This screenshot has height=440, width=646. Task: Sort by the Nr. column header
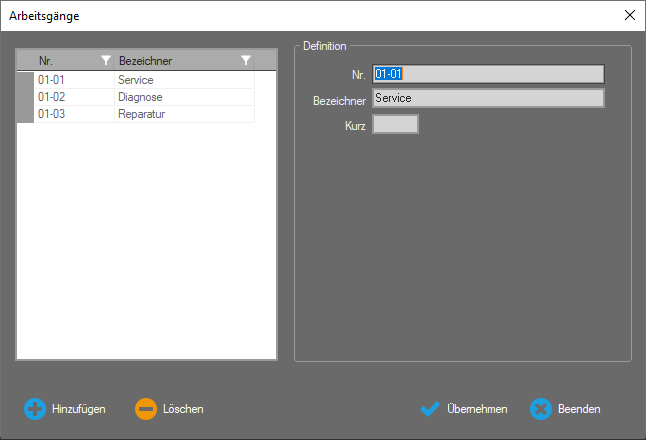pyautogui.click(x=65, y=61)
